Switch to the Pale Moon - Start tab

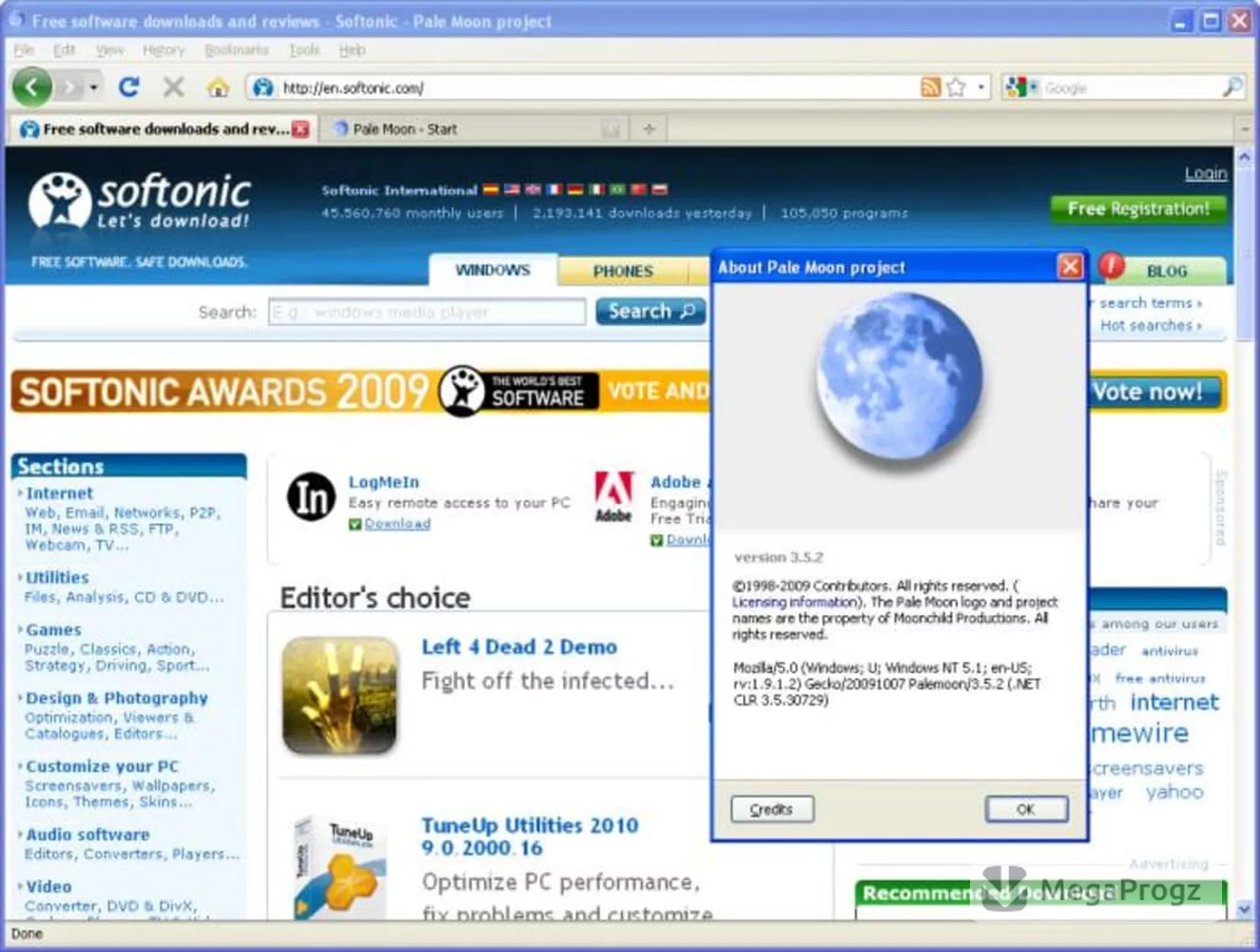472,129
